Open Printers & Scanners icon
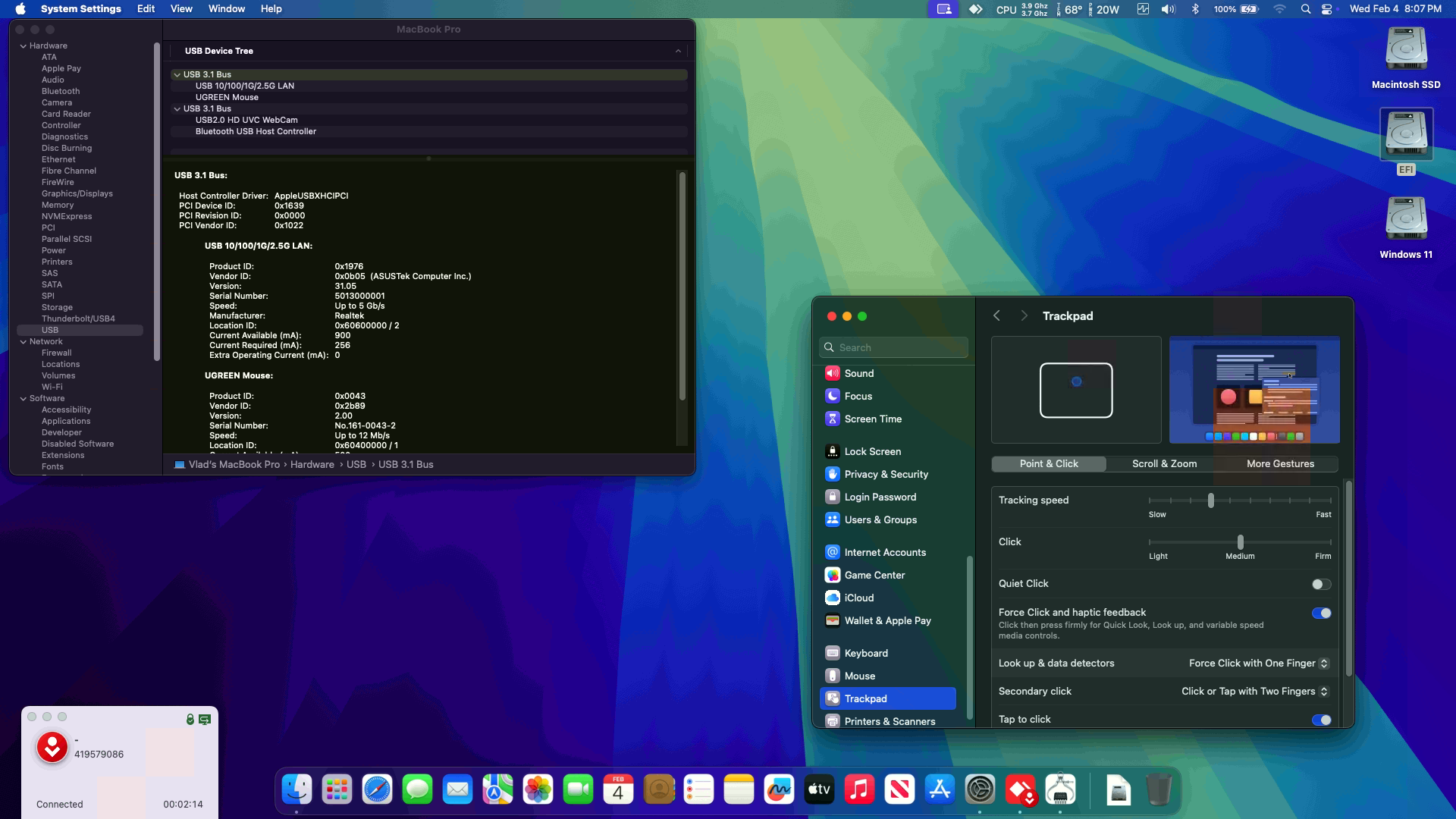 click(x=832, y=721)
